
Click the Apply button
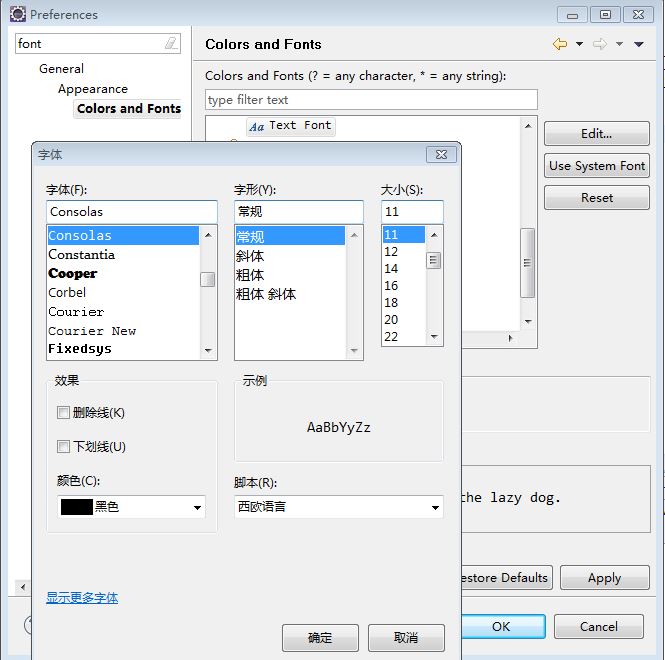pyautogui.click(x=604, y=578)
